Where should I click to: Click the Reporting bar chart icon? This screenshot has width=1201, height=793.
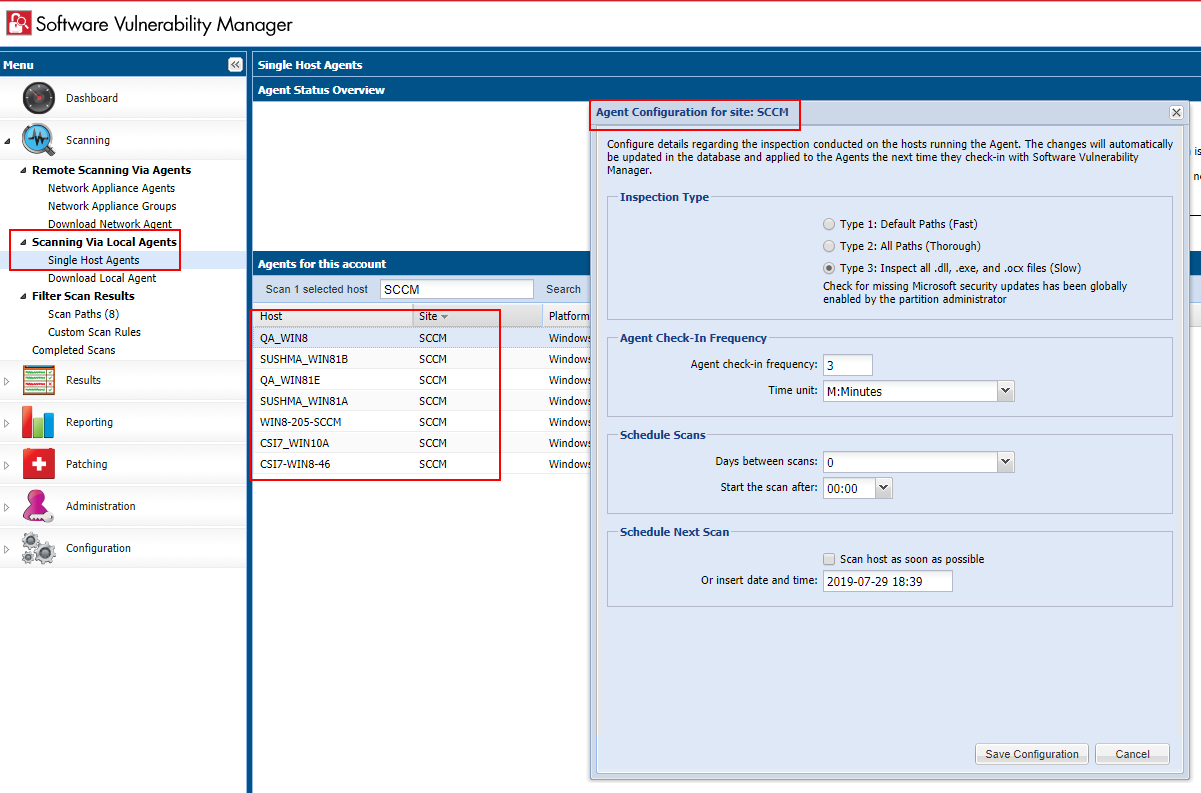point(38,422)
